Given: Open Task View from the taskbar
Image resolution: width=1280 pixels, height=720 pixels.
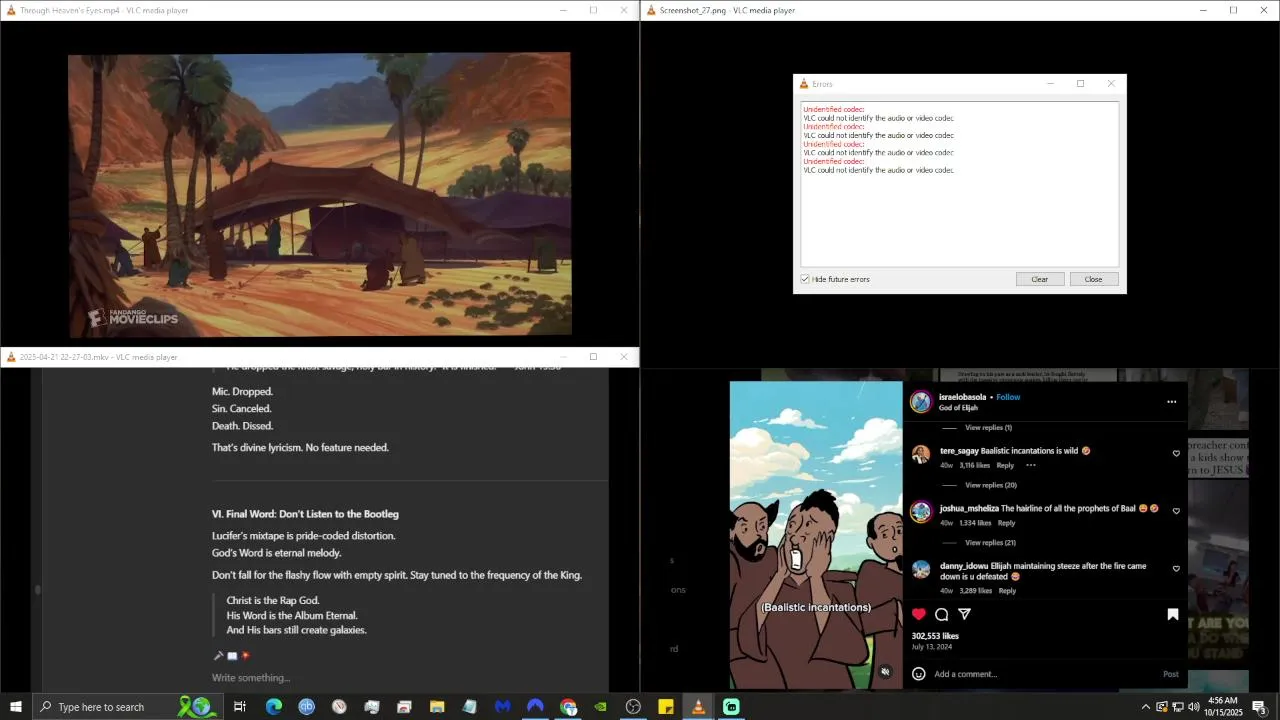Looking at the screenshot, I should tap(240, 707).
